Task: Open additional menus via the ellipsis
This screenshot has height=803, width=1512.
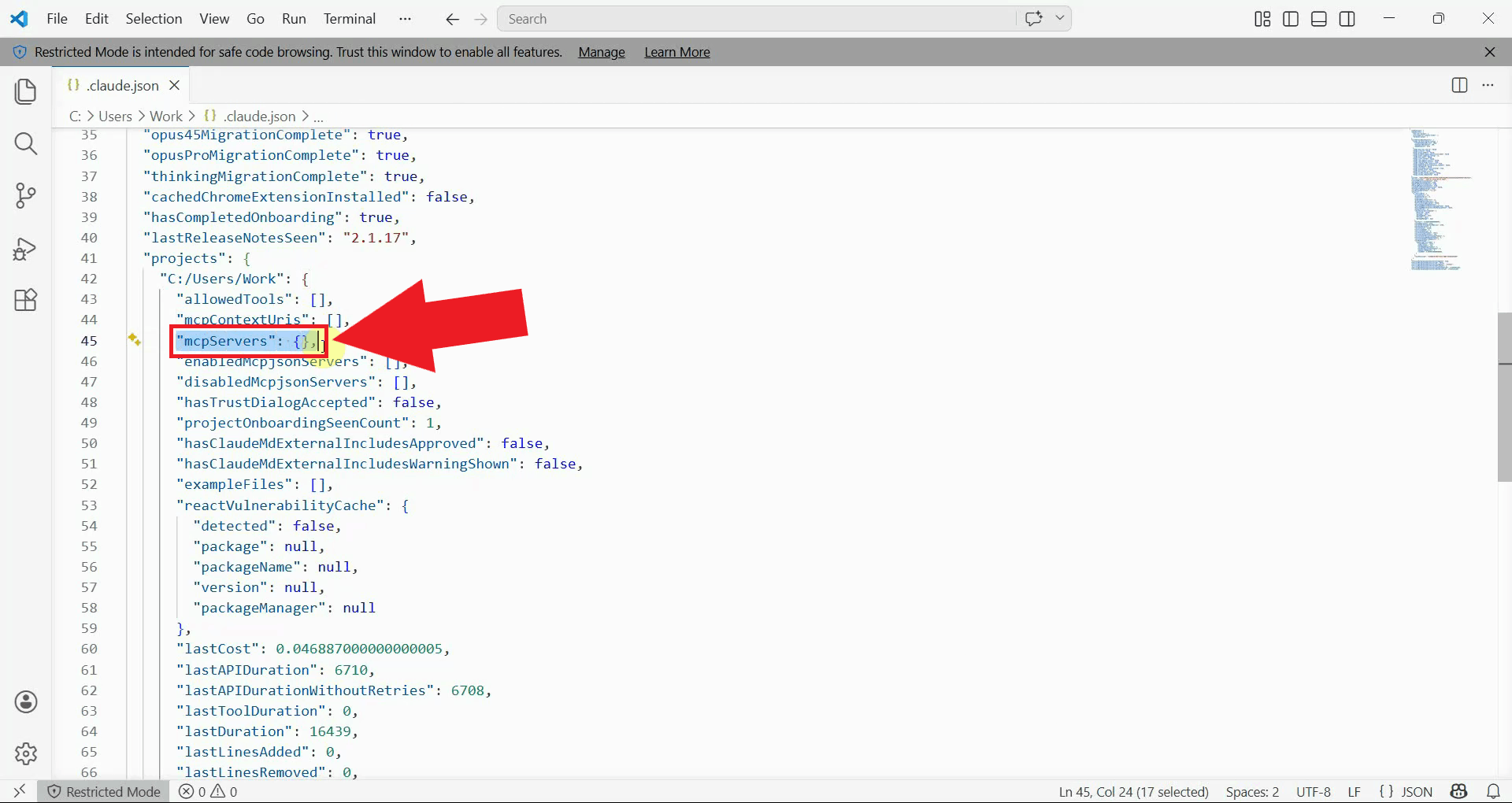Action: click(405, 19)
